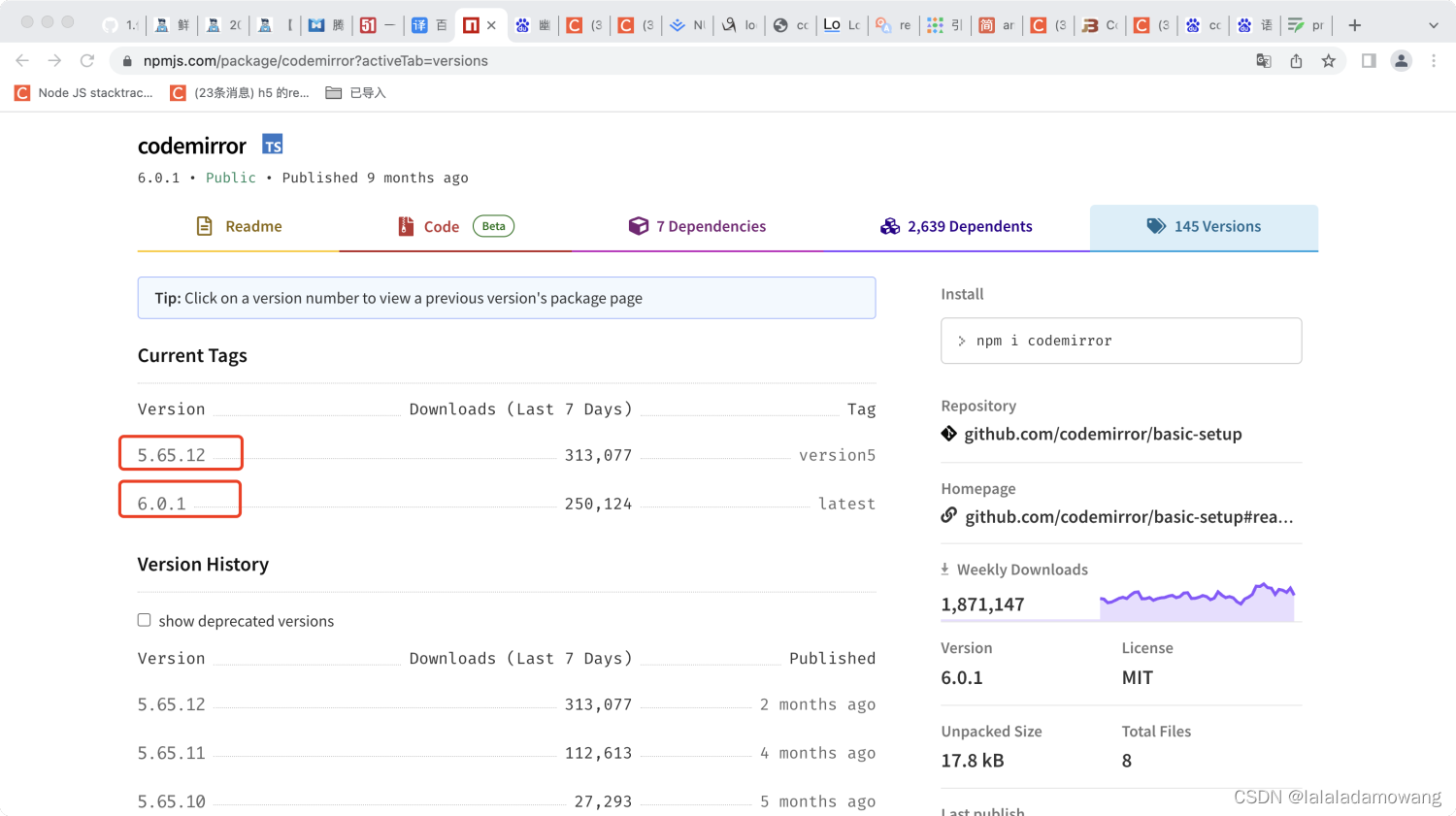The width and height of the screenshot is (1456, 816).
Task: Switch to the Lo tab
Action: (x=842, y=25)
